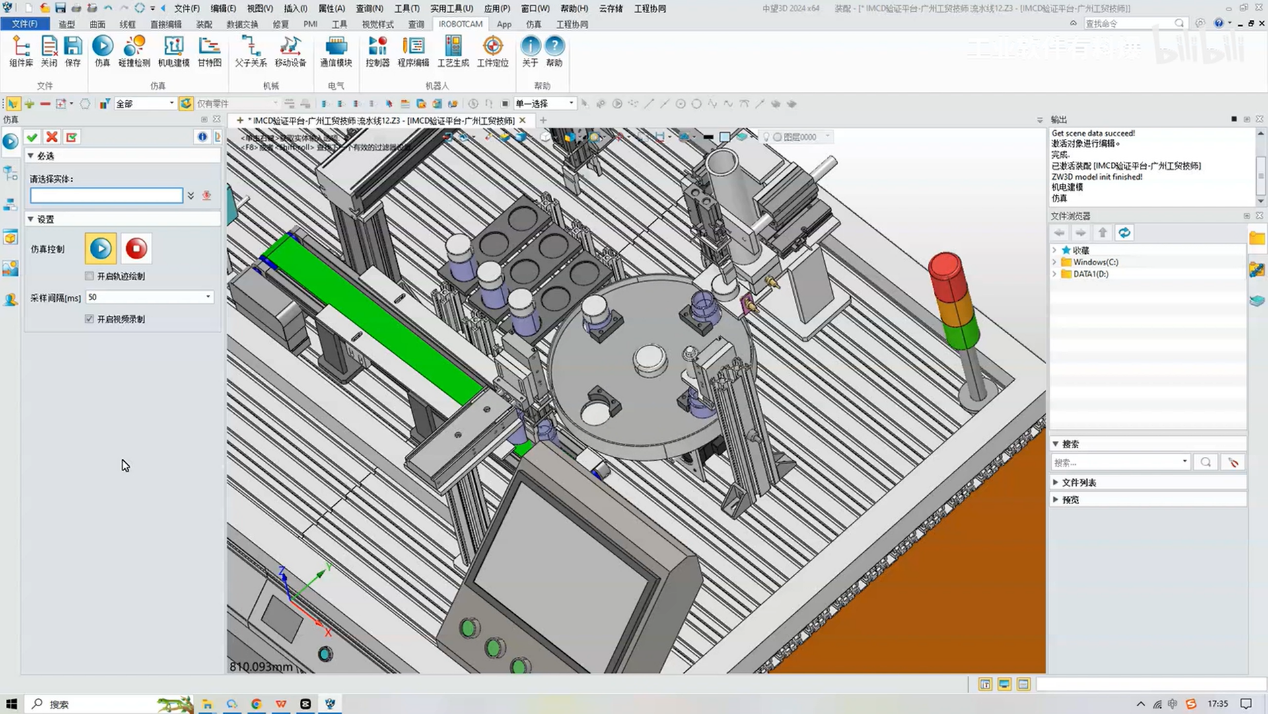Image resolution: width=1268 pixels, height=714 pixels.
Task: Stop simulation with the red stop button
Action: tap(136, 248)
